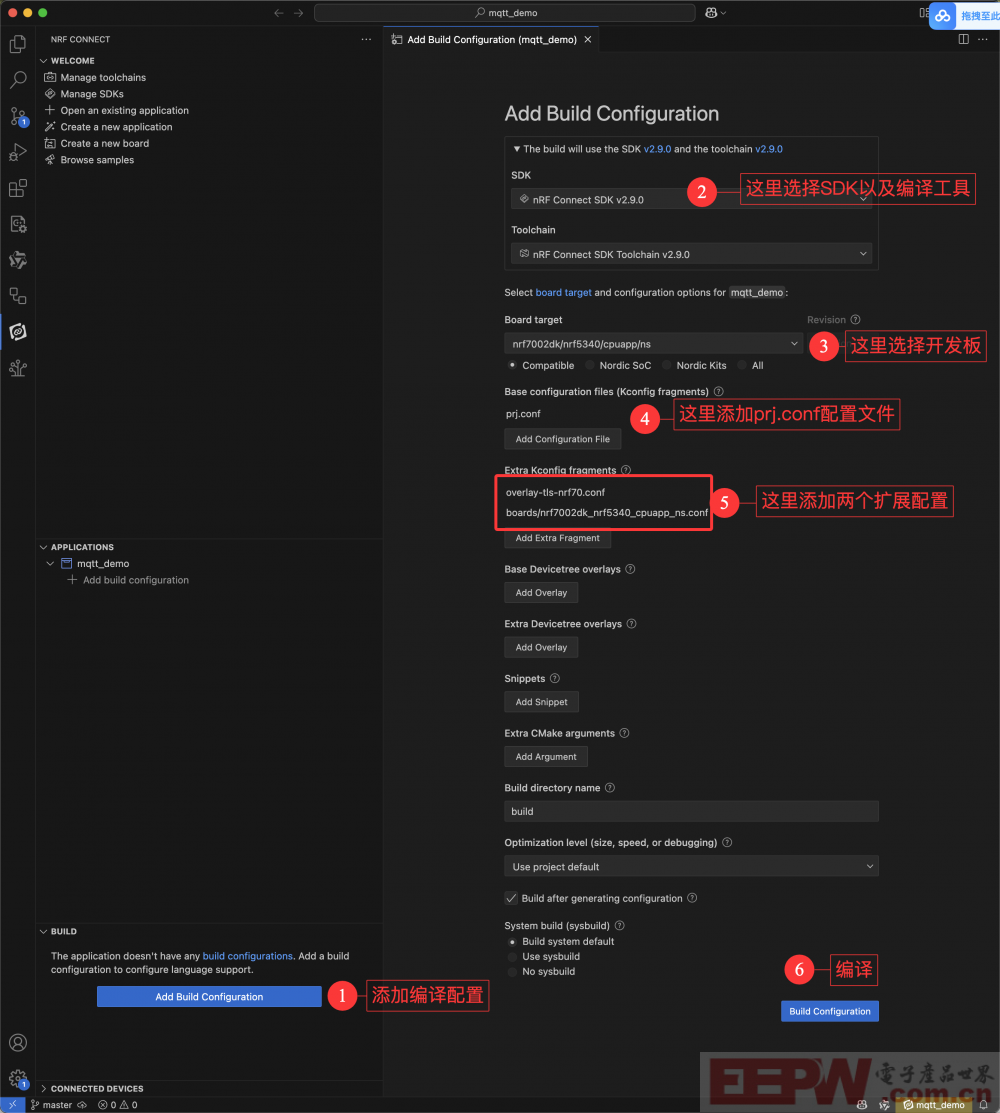This screenshot has width=1000, height=1113.
Task: Collapse the SDK and toolchain summary triangle
Action: point(517,149)
